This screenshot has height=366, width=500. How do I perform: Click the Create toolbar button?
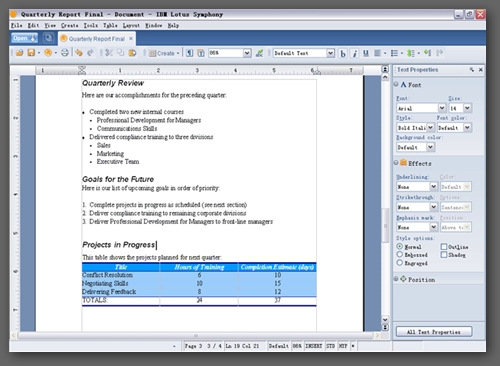click(x=164, y=53)
